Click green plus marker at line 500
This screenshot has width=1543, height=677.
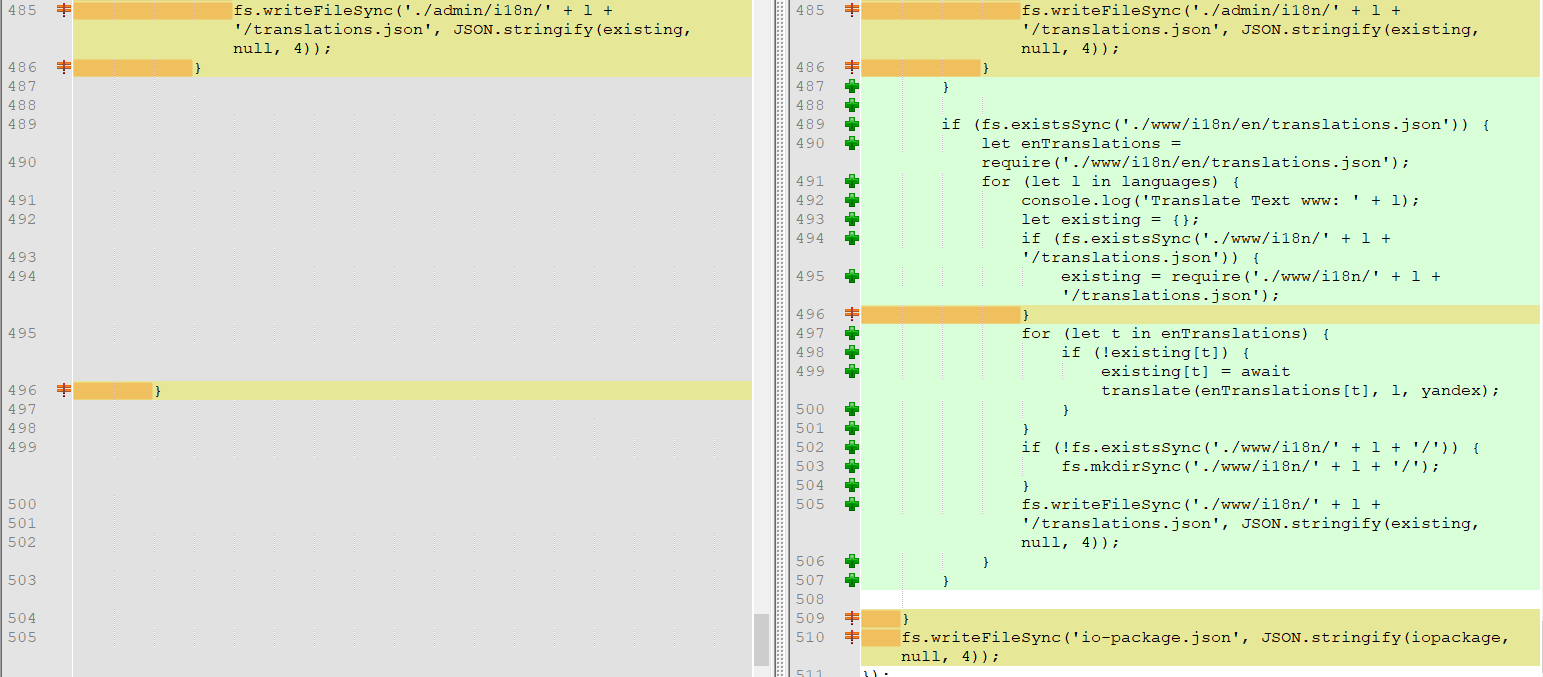[x=852, y=409]
